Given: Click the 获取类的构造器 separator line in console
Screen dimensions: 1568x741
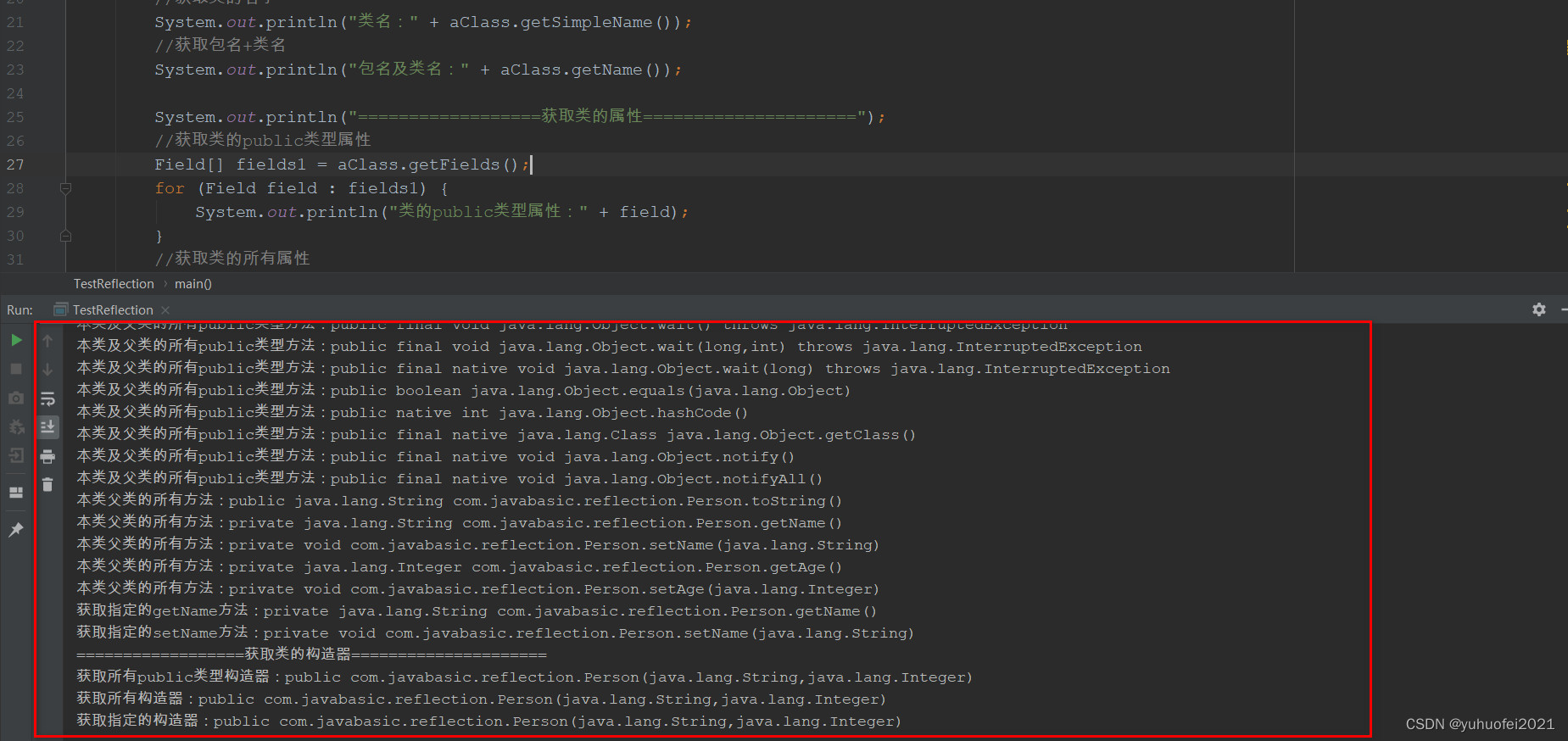Looking at the screenshot, I should click(312, 655).
